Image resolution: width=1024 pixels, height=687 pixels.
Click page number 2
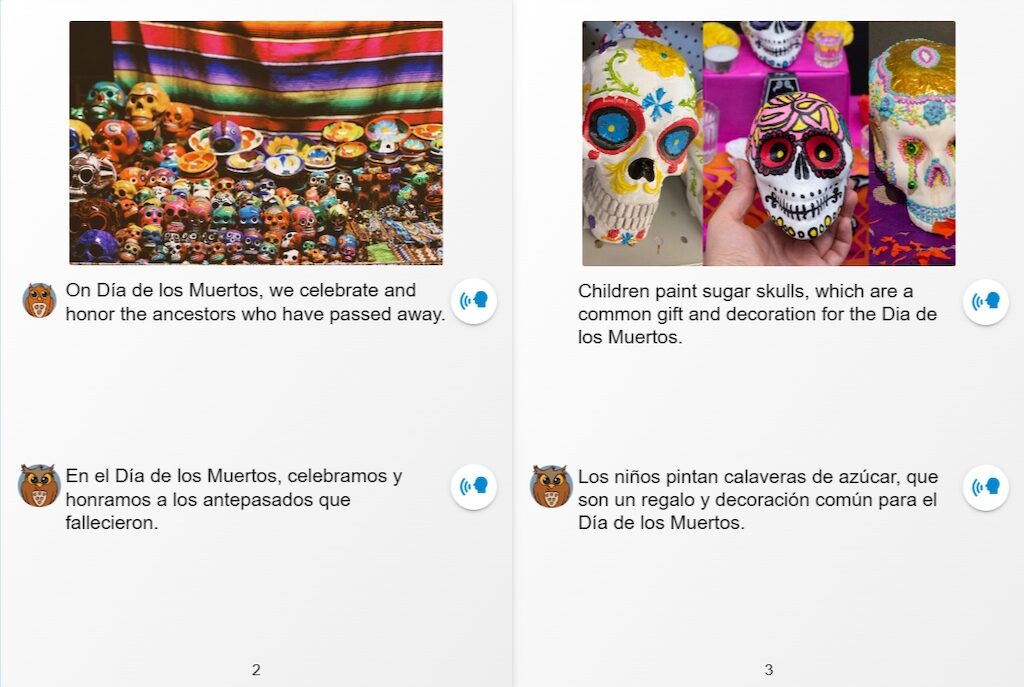pos(256,669)
